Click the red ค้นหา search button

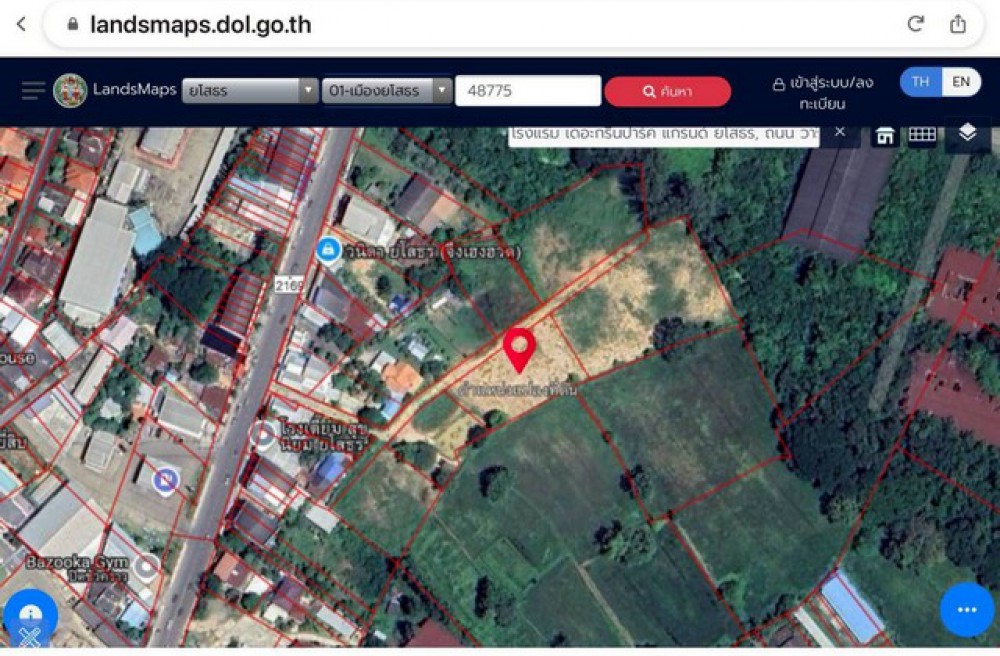pos(667,91)
